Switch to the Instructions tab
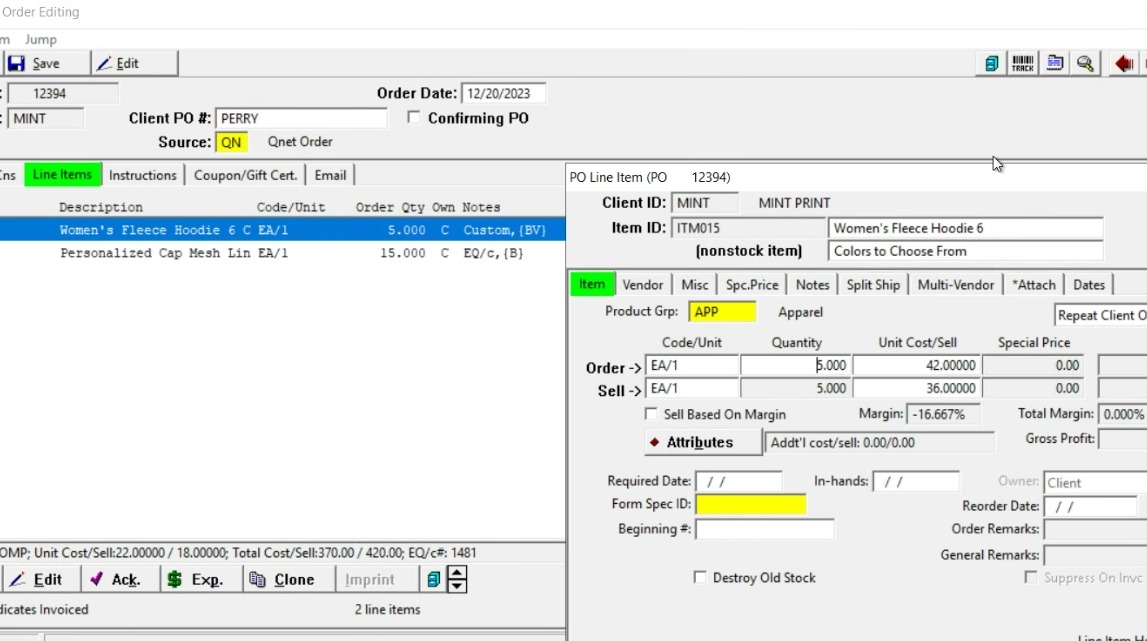This screenshot has height=641, width=1147. [x=143, y=175]
